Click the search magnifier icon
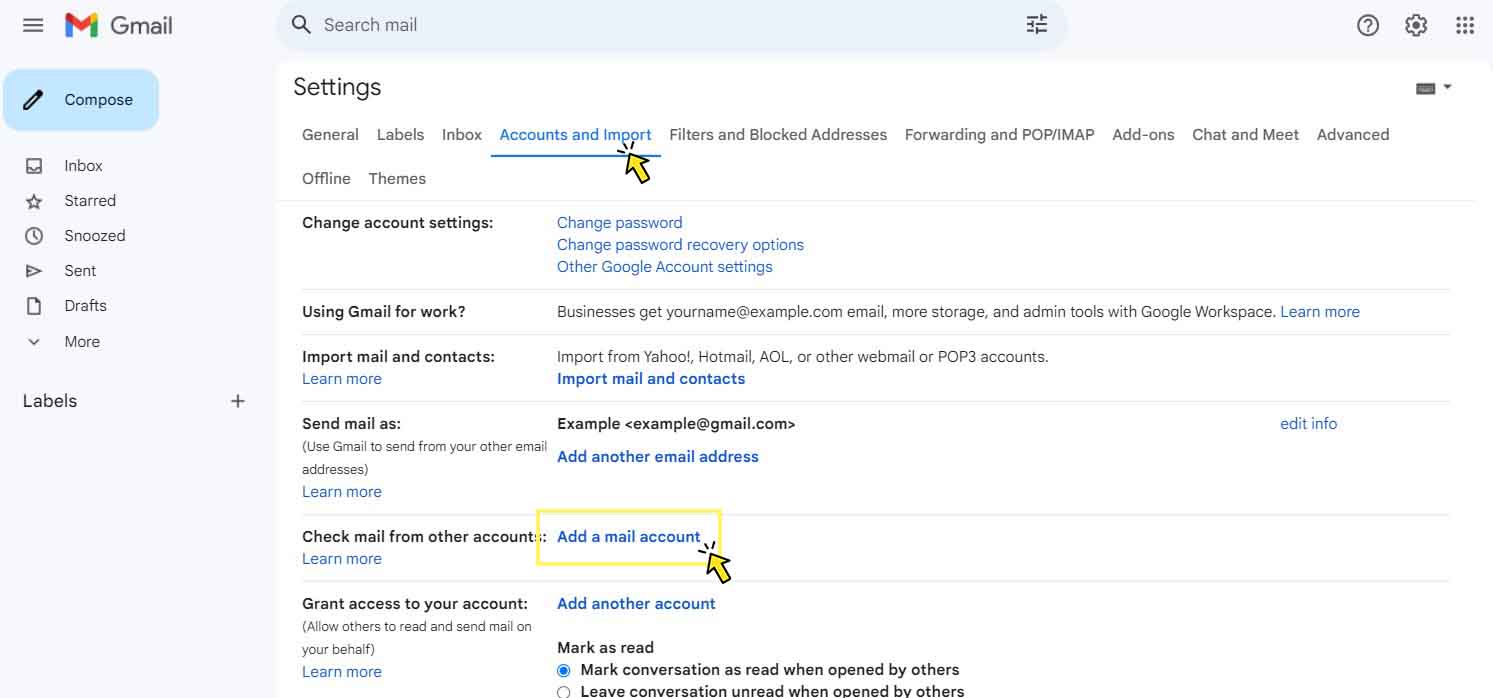The image size is (1493, 698). tap(301, 24)
